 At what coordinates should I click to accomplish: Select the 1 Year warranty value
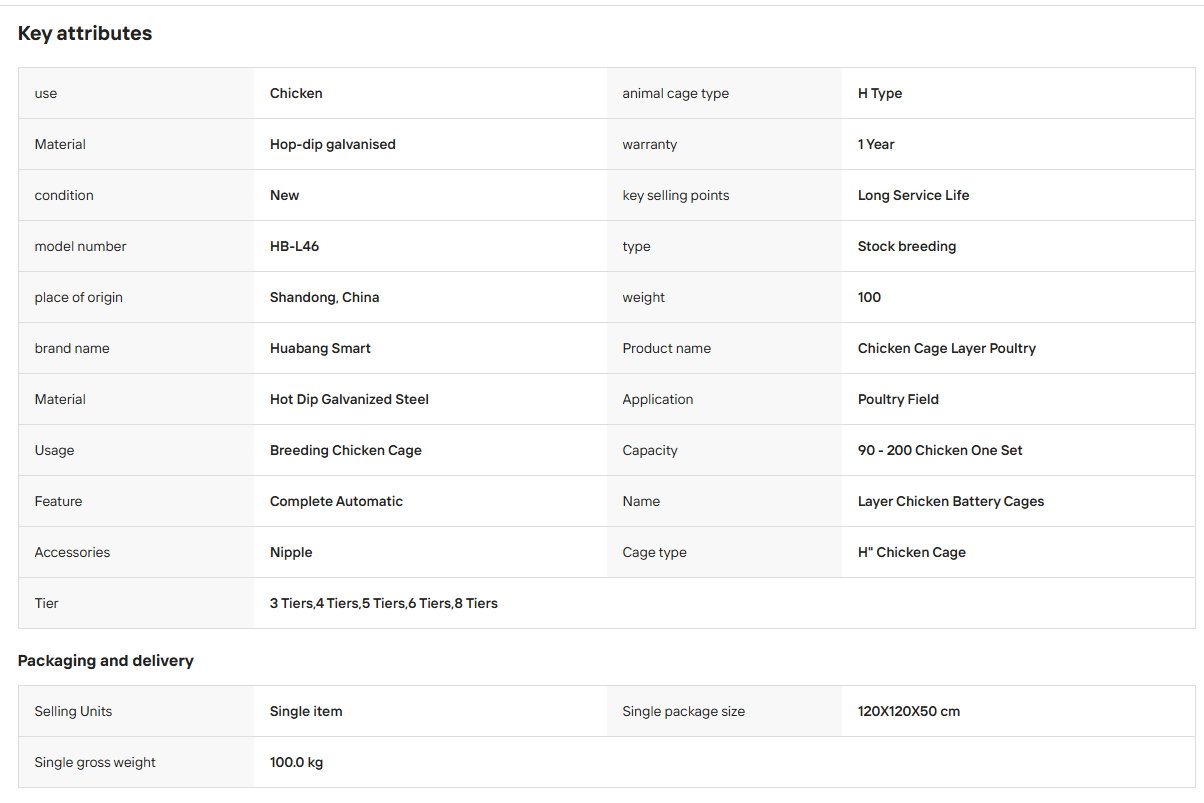pyautogui.click(x=876, y=144)
